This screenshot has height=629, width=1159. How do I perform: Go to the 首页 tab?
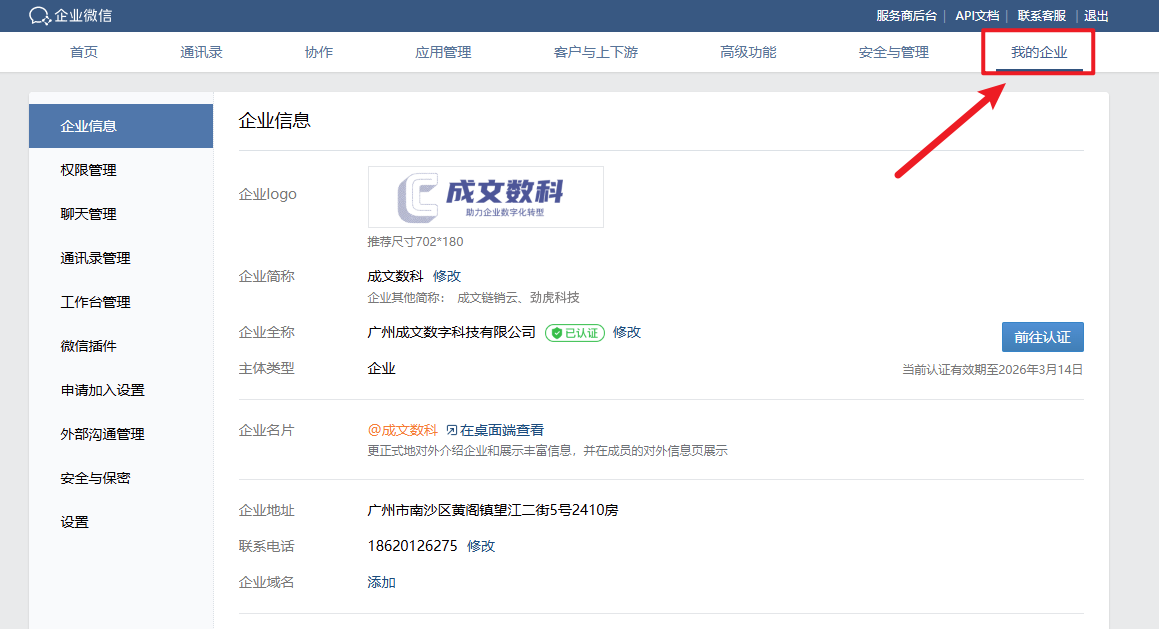click(84, 52)
